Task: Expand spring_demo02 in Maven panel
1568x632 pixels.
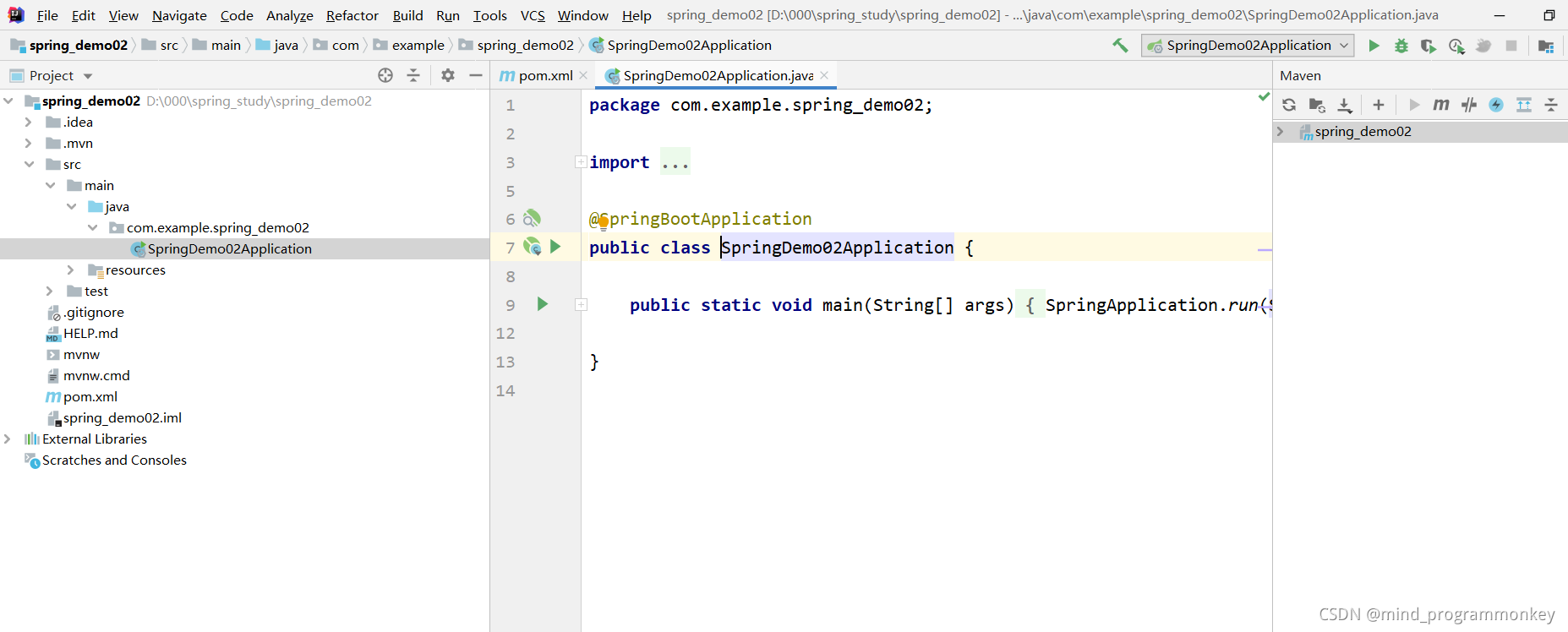Action: [x=1280, y=131]
